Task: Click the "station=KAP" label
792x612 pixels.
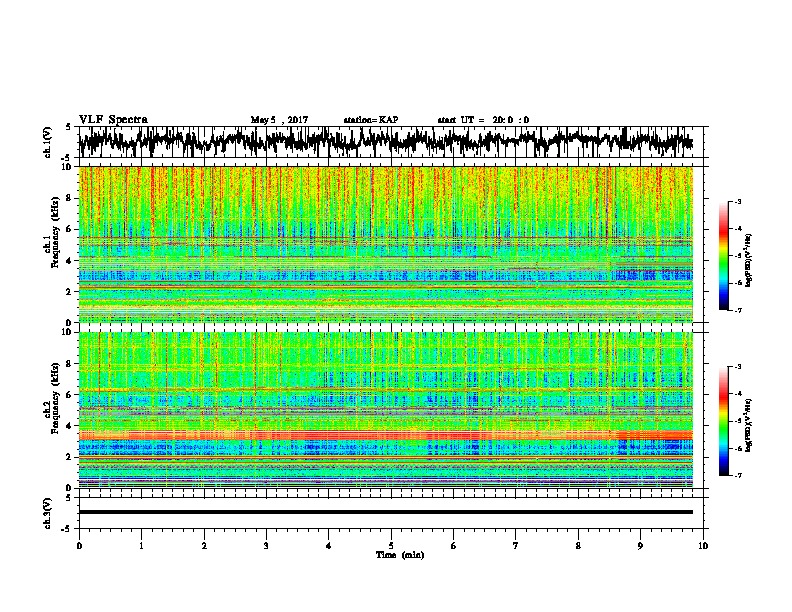Action: tap(371, 120)
